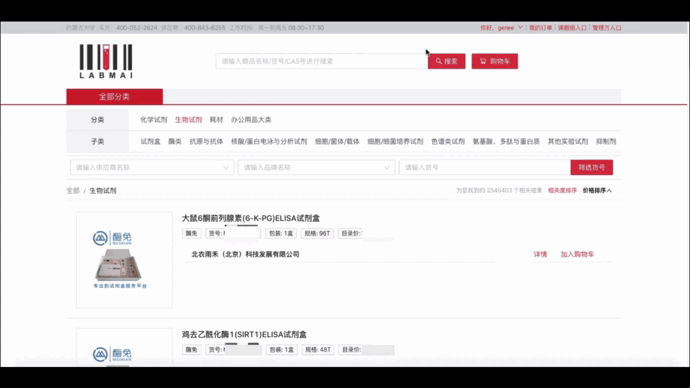Click the 规格: 48T tag
Screen dimensions: 690x388
tap(318, 350)
